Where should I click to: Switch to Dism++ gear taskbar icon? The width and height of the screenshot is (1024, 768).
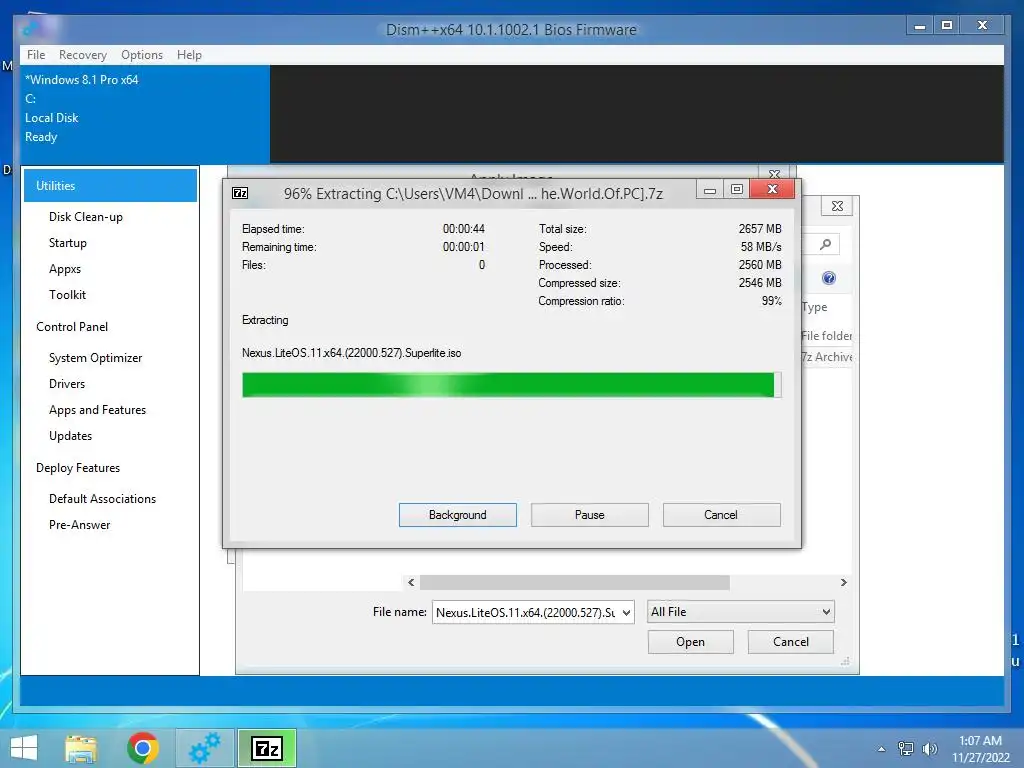point(205,748)
